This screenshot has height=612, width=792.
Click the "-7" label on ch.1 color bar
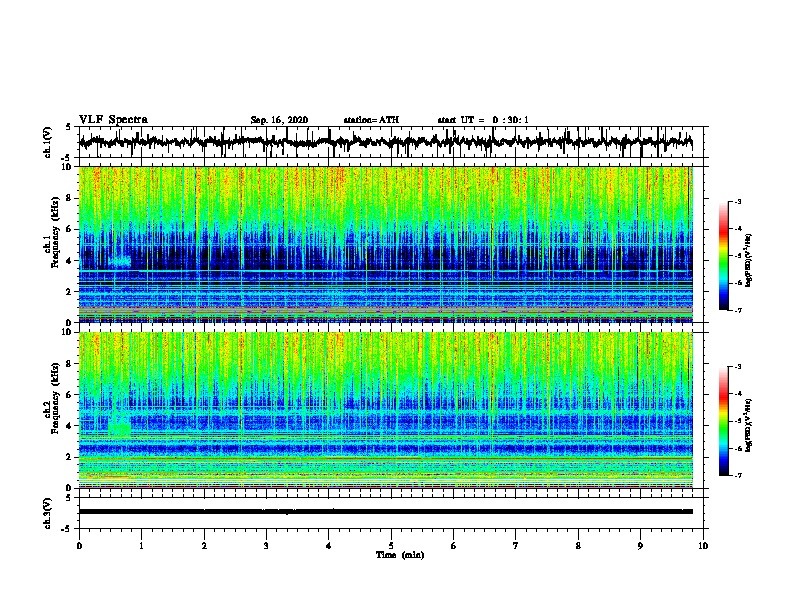pos(738,310)
